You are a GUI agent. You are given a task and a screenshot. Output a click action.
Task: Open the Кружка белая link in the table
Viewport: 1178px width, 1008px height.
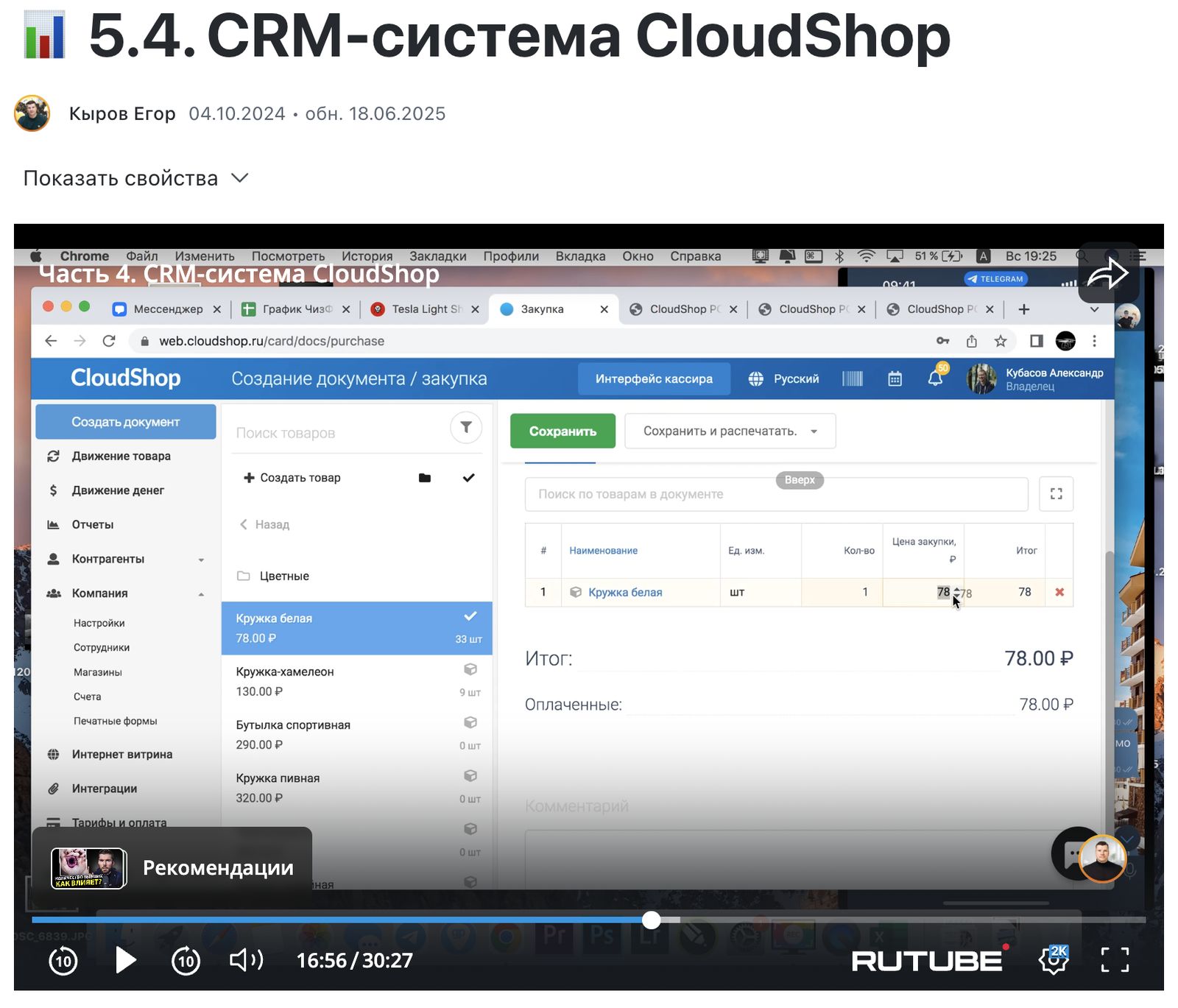pos(625,593)
